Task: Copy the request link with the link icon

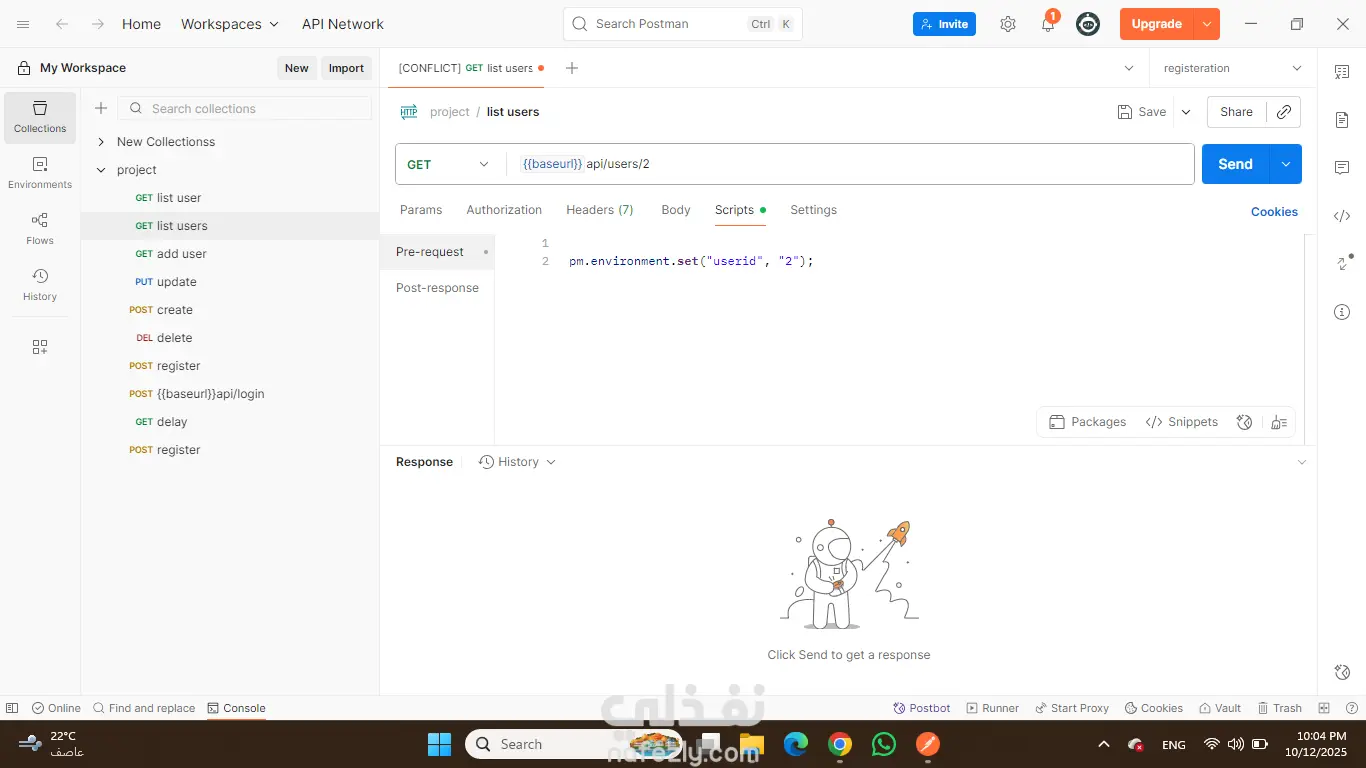Action: [x=1284, y=112]
